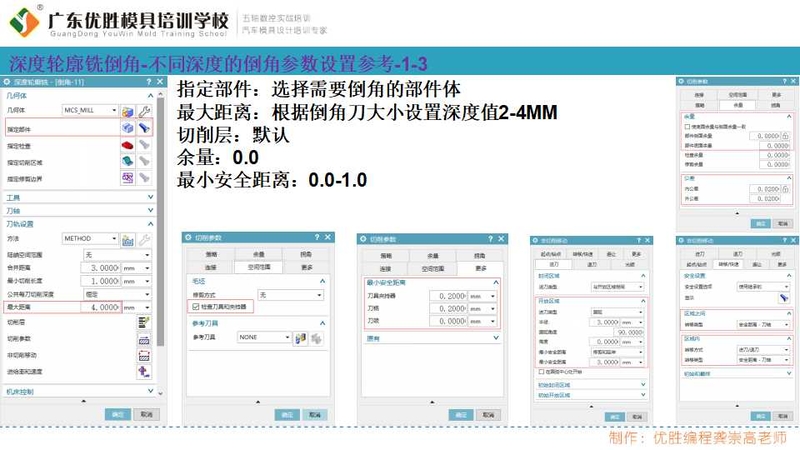Select the 更多 tab in center 切削参数 dialog
This screenshot has height=450, width=800.
click(x=481, y=268)
